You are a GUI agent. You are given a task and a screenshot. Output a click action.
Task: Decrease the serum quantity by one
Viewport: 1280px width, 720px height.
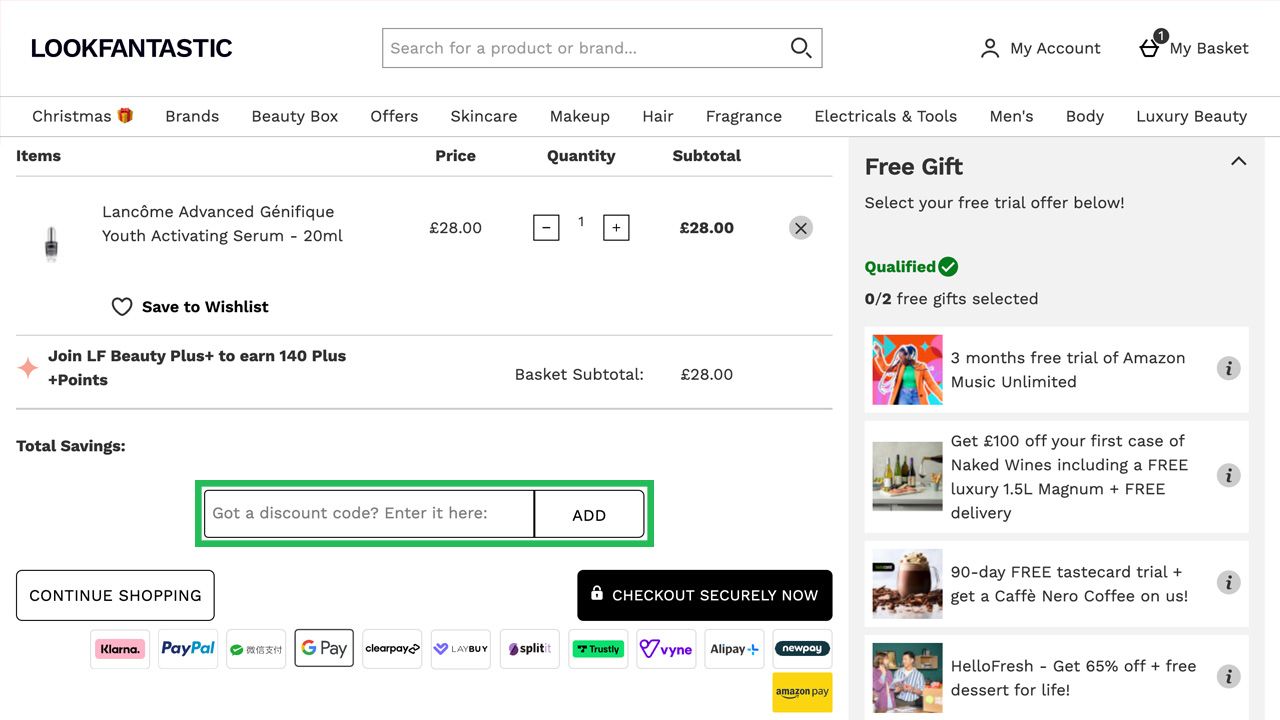(x=546, y=228)
